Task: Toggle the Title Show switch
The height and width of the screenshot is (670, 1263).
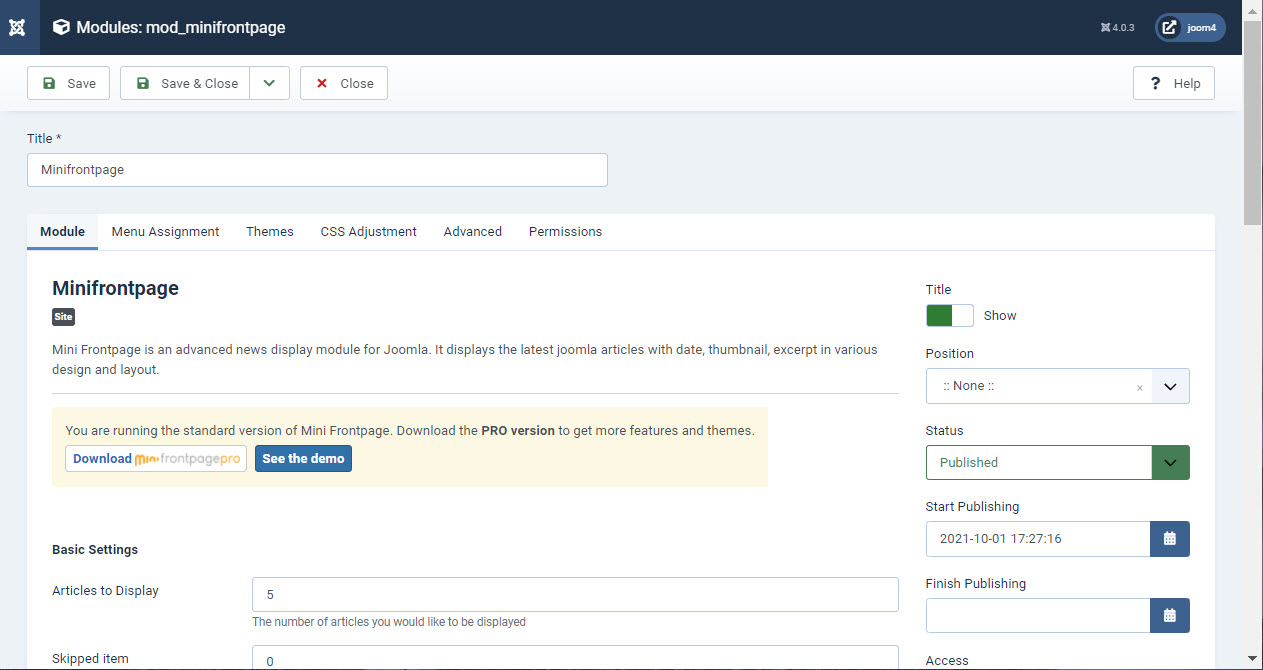Action: coord(949,315)
